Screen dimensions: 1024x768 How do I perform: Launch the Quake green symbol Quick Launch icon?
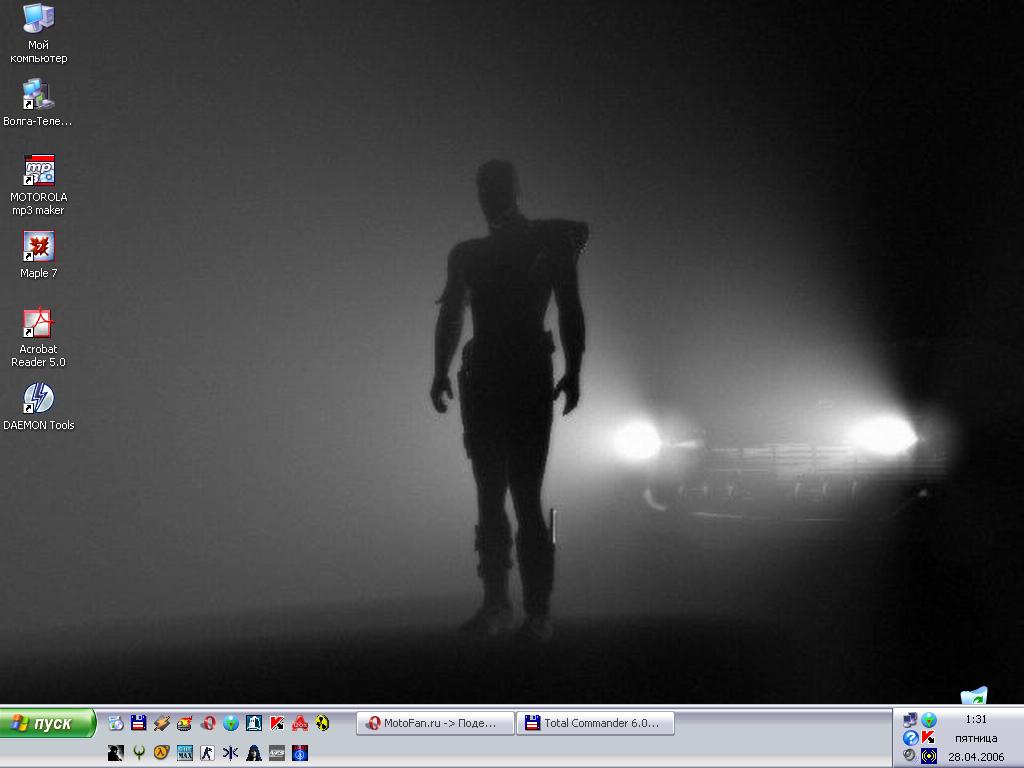(138, 753)
